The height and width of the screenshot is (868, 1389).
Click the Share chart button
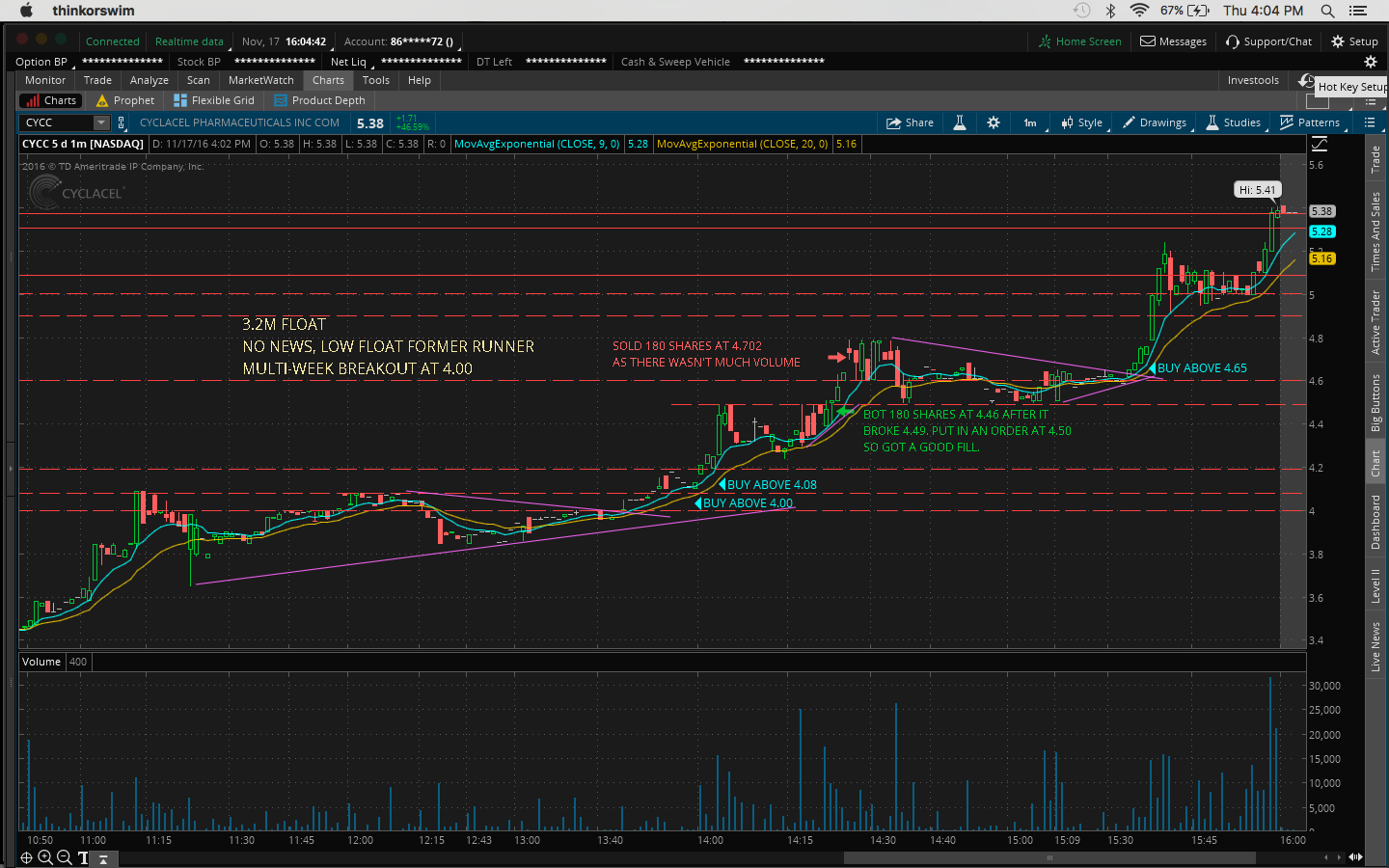pos(910,122)
